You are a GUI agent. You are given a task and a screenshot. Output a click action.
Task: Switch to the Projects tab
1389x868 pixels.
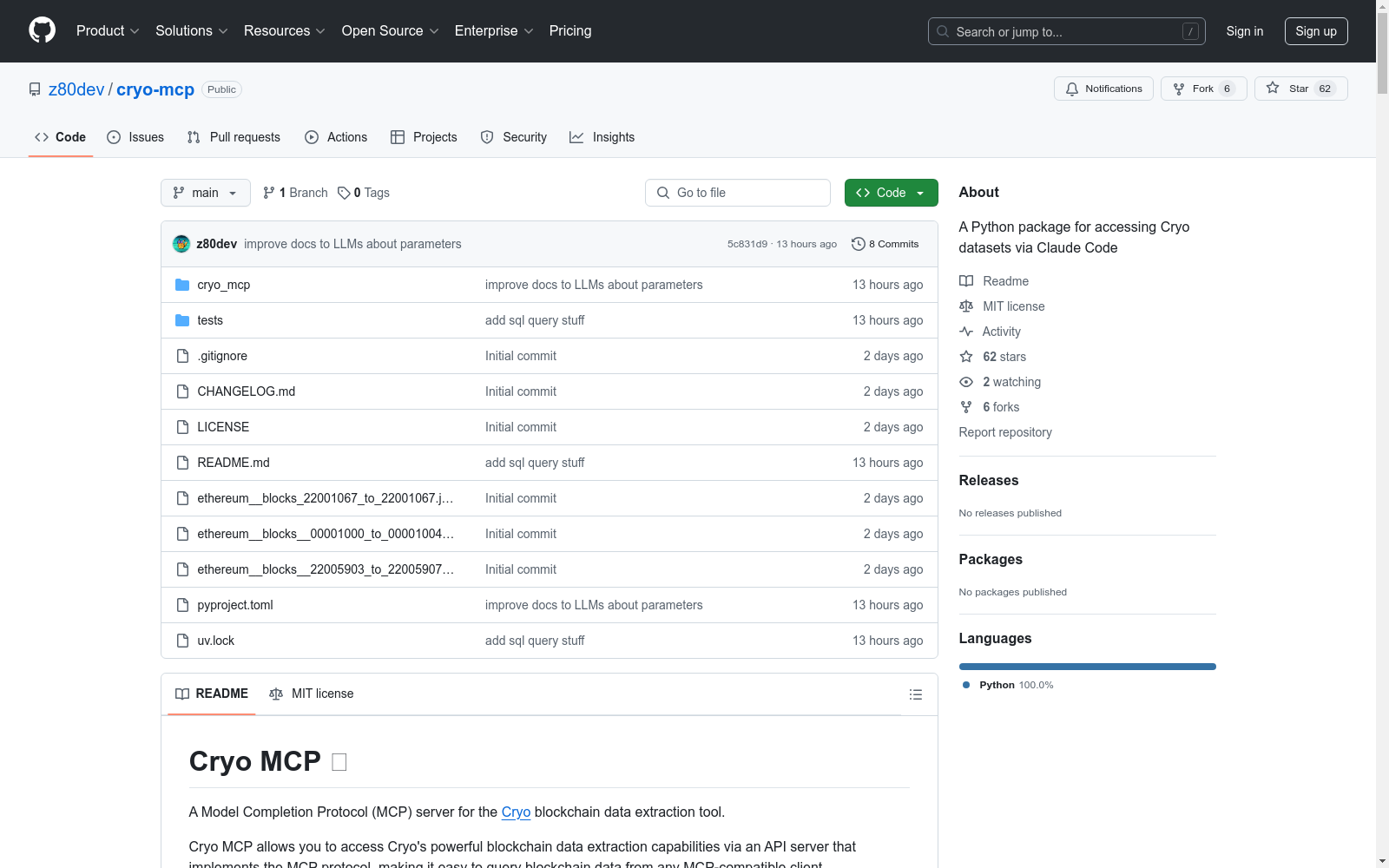tap(424, 137)
